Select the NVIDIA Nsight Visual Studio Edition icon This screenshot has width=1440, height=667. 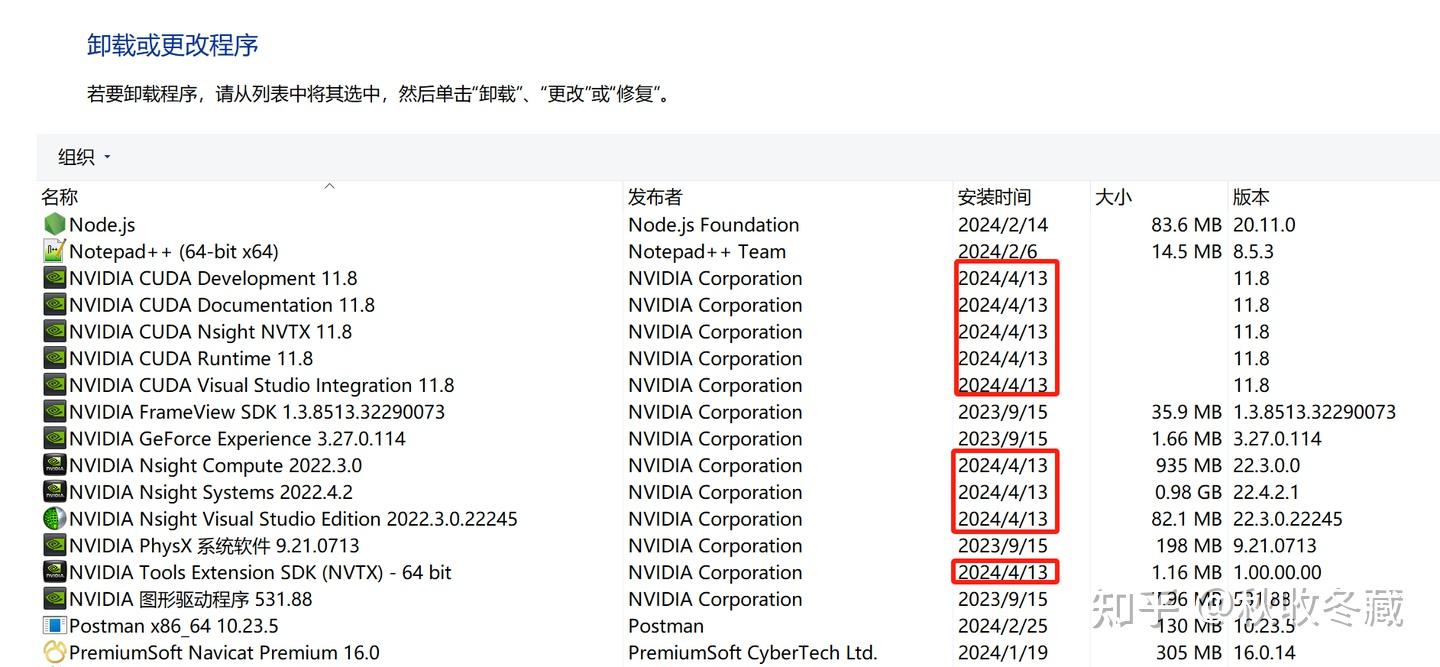[x=54, y=518]
